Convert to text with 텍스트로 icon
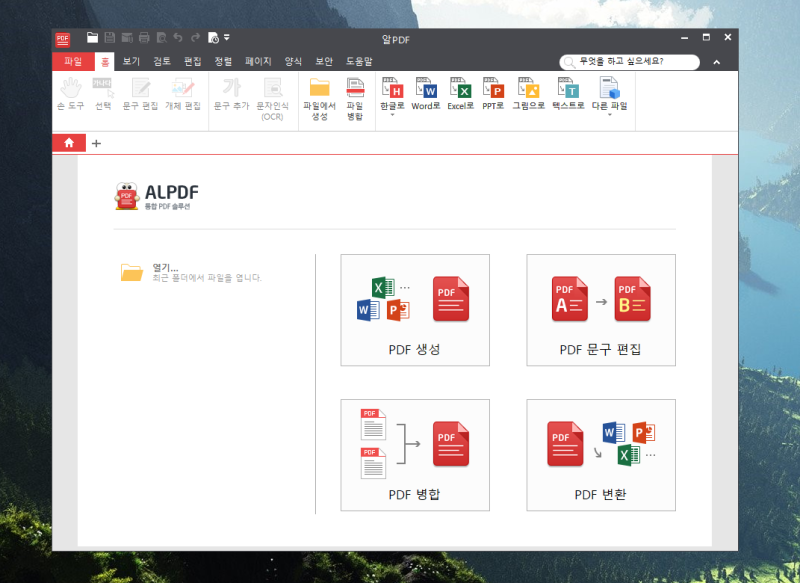This screenshot has height=583, width=800. (568, 94)
